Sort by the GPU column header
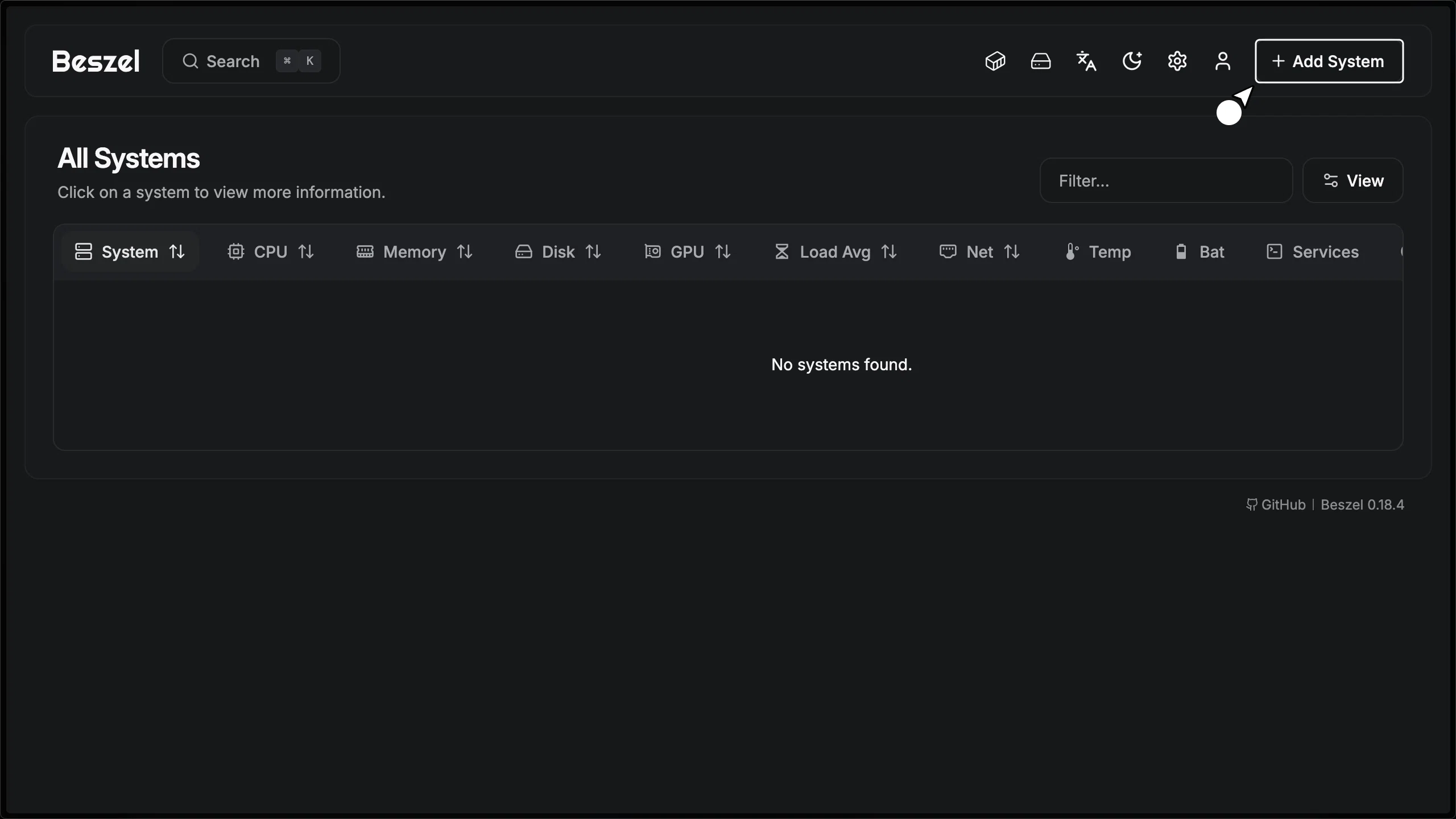Screen dimensions: 1456x819 [687, 252]
